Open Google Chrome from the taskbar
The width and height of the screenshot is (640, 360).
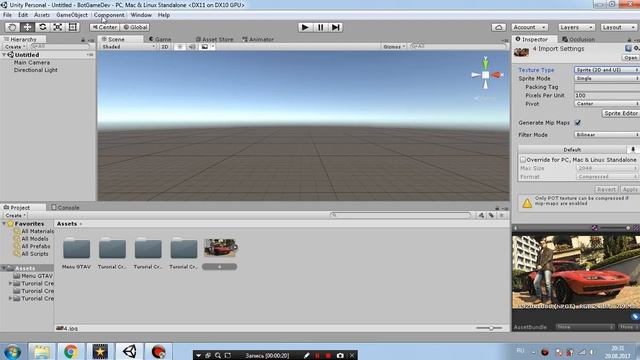(71, 351)
